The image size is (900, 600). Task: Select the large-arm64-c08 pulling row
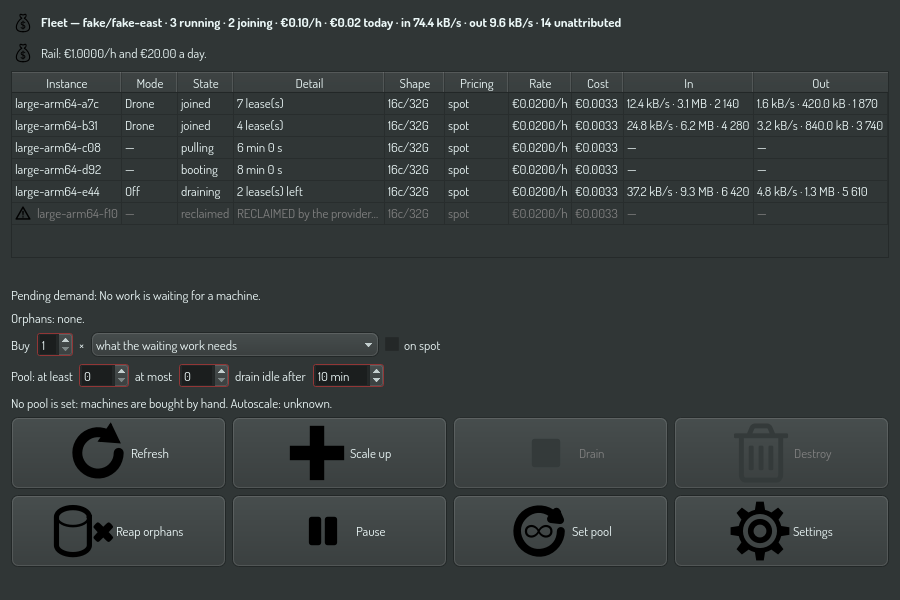coord(449,148)
